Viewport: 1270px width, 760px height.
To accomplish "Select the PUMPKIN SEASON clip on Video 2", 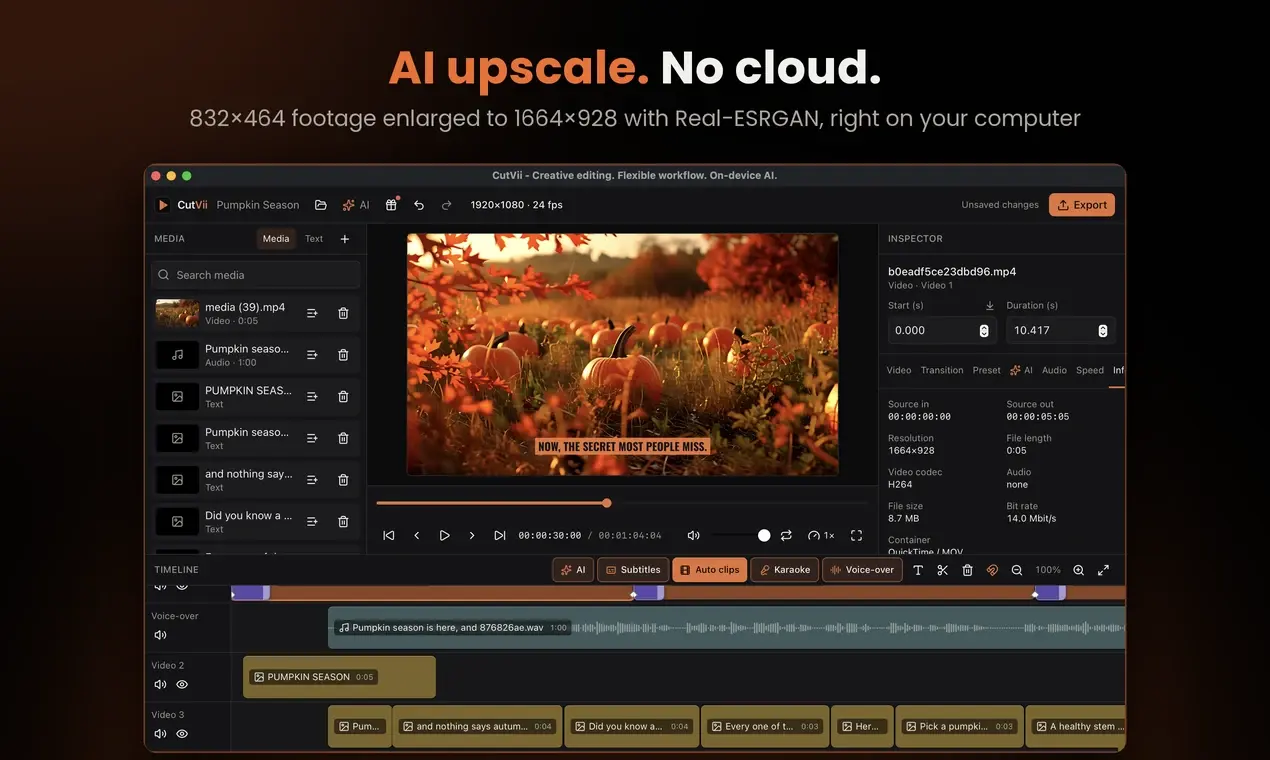I will point(340,677).
